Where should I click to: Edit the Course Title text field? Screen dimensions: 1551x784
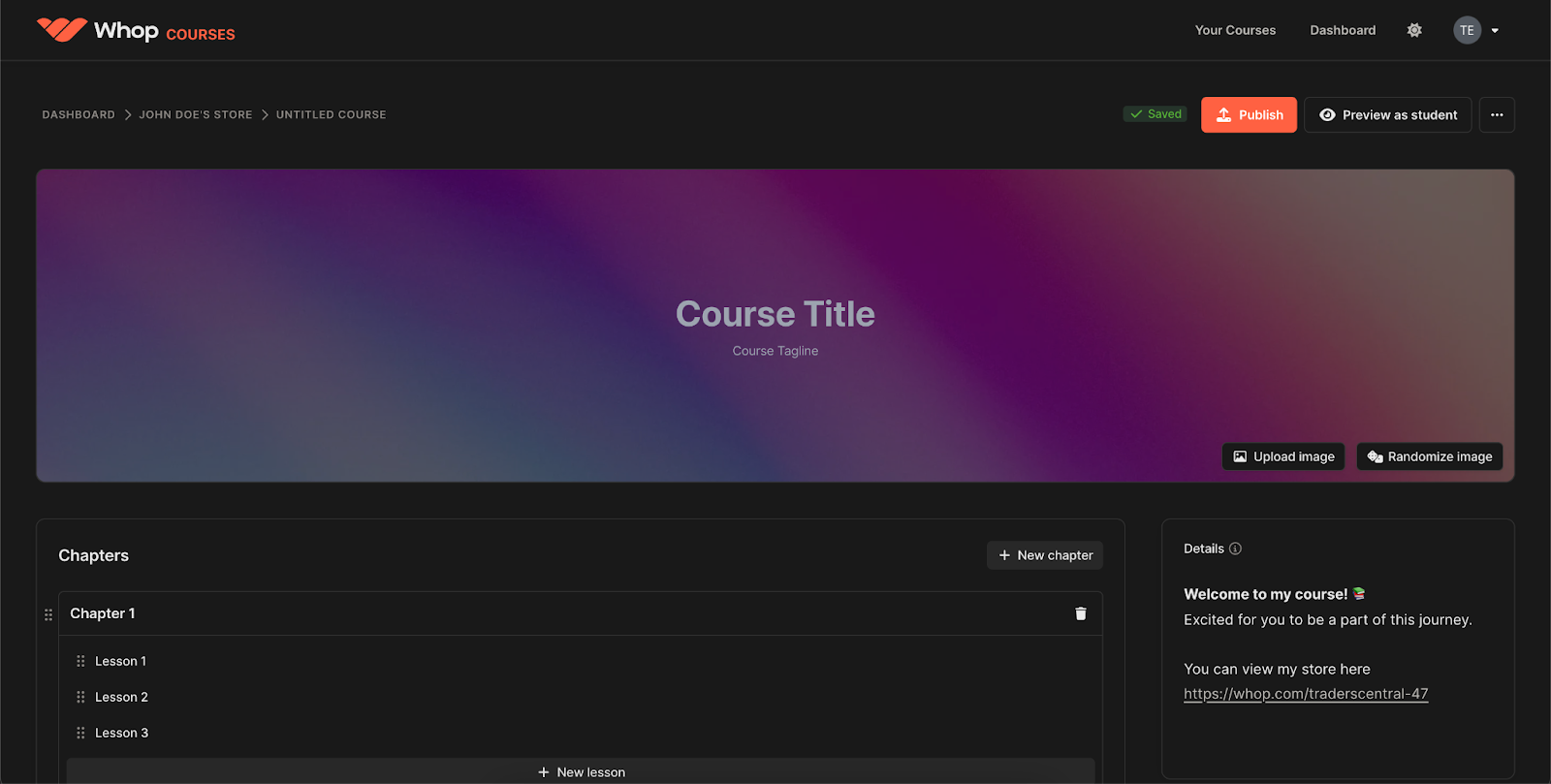coord(775,314)
